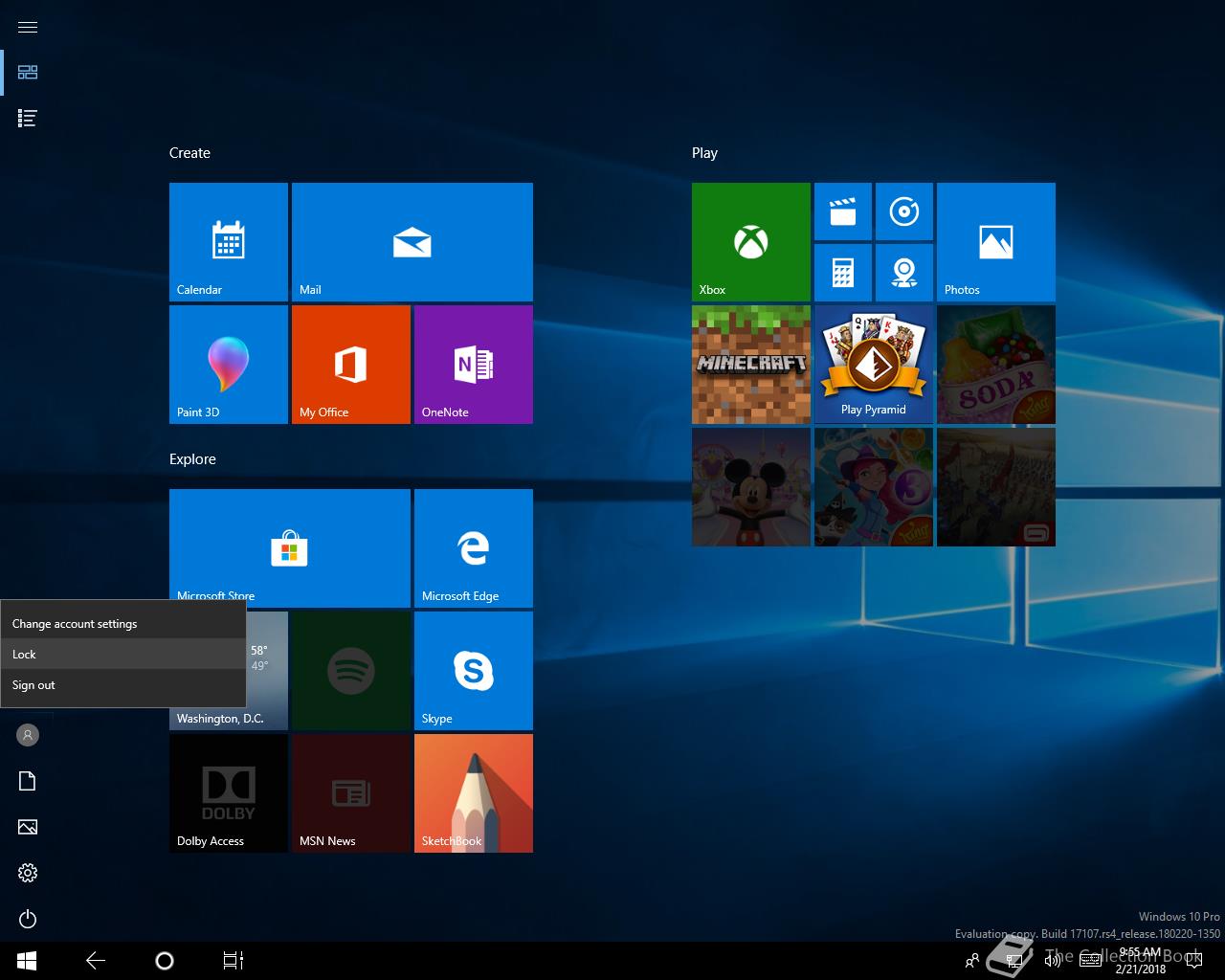Open Task View on the taskbar
Viewport: 1225px width, 980px height.
pos(234,961)
